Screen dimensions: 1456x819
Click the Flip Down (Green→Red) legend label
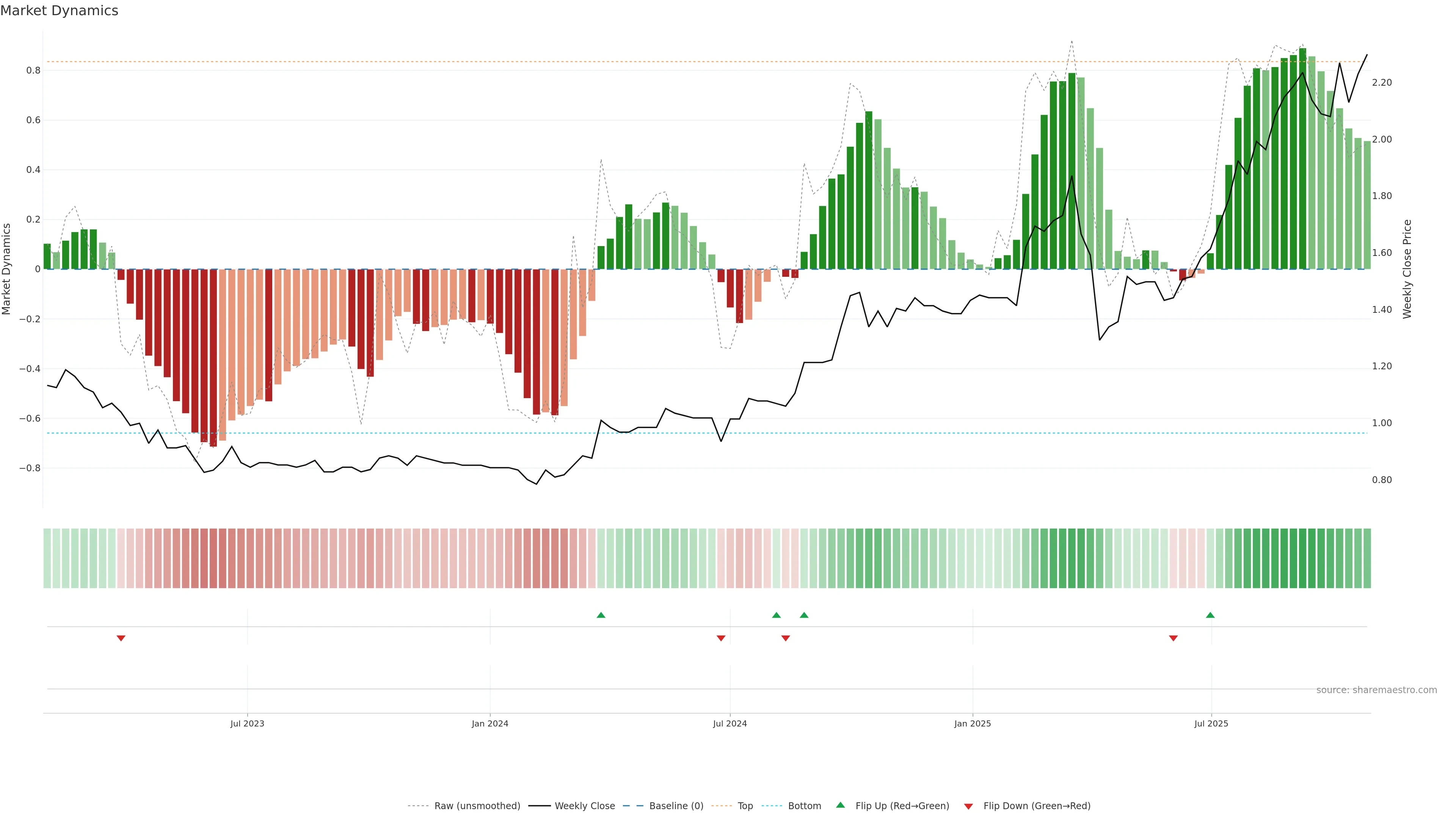pyautogui.click(x=1037, y=806)
